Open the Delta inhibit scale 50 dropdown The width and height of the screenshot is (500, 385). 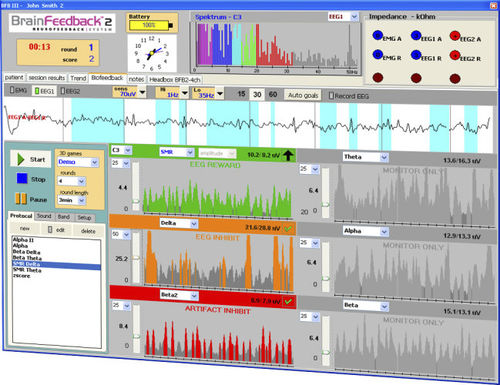(x=126, y=235)
